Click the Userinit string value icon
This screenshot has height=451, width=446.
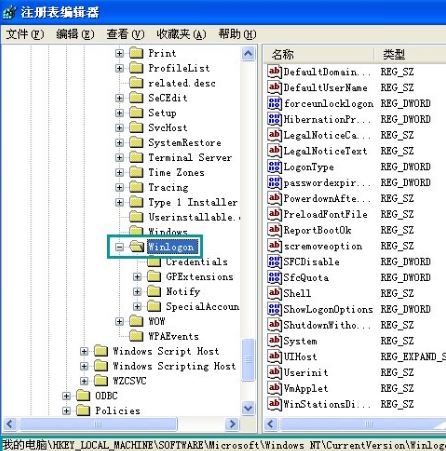point(274,373)
